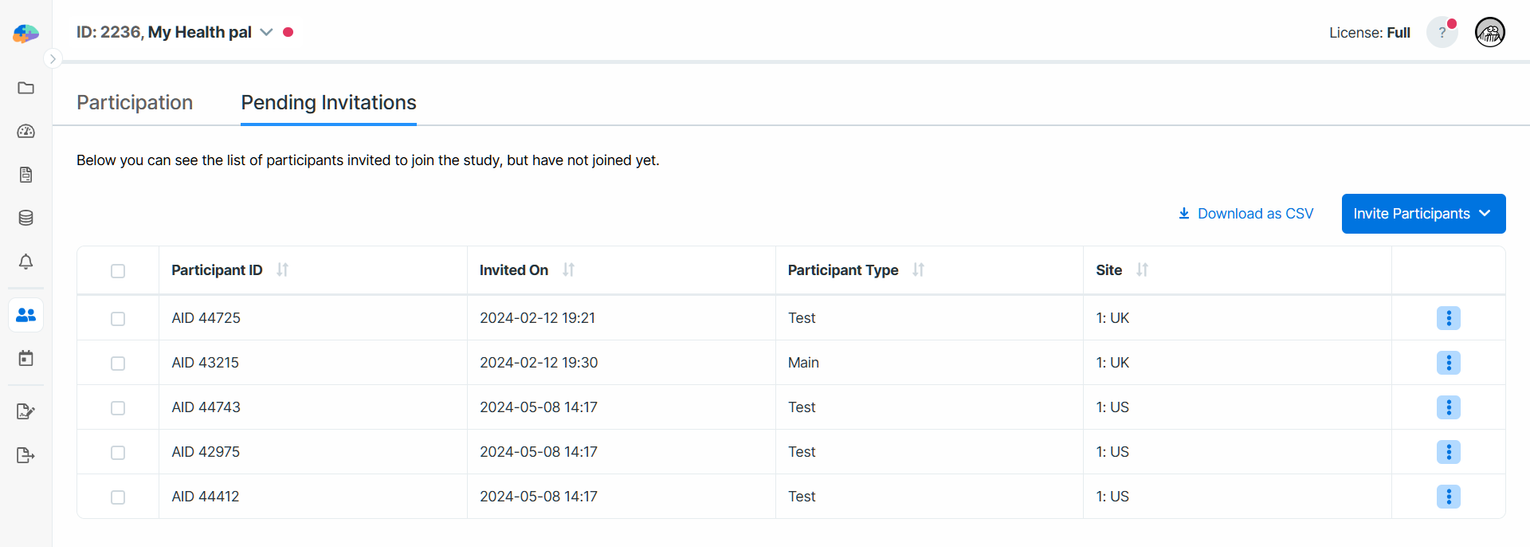Open actions menu for AID 44743
Image resolution: width=1530 pixels, height=547 pixels.
tap(1448, 407)
